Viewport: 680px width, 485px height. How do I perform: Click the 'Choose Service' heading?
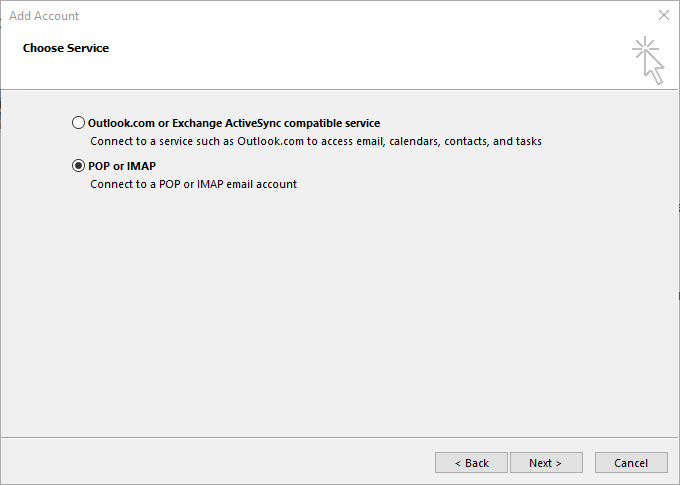tap(66, 48)
